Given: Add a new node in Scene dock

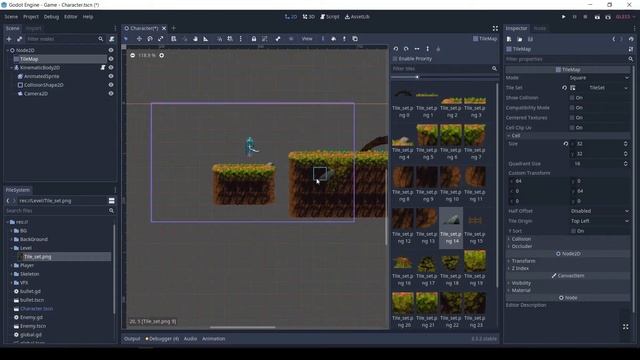Looking at the screenshot, I should coord(9,39).
